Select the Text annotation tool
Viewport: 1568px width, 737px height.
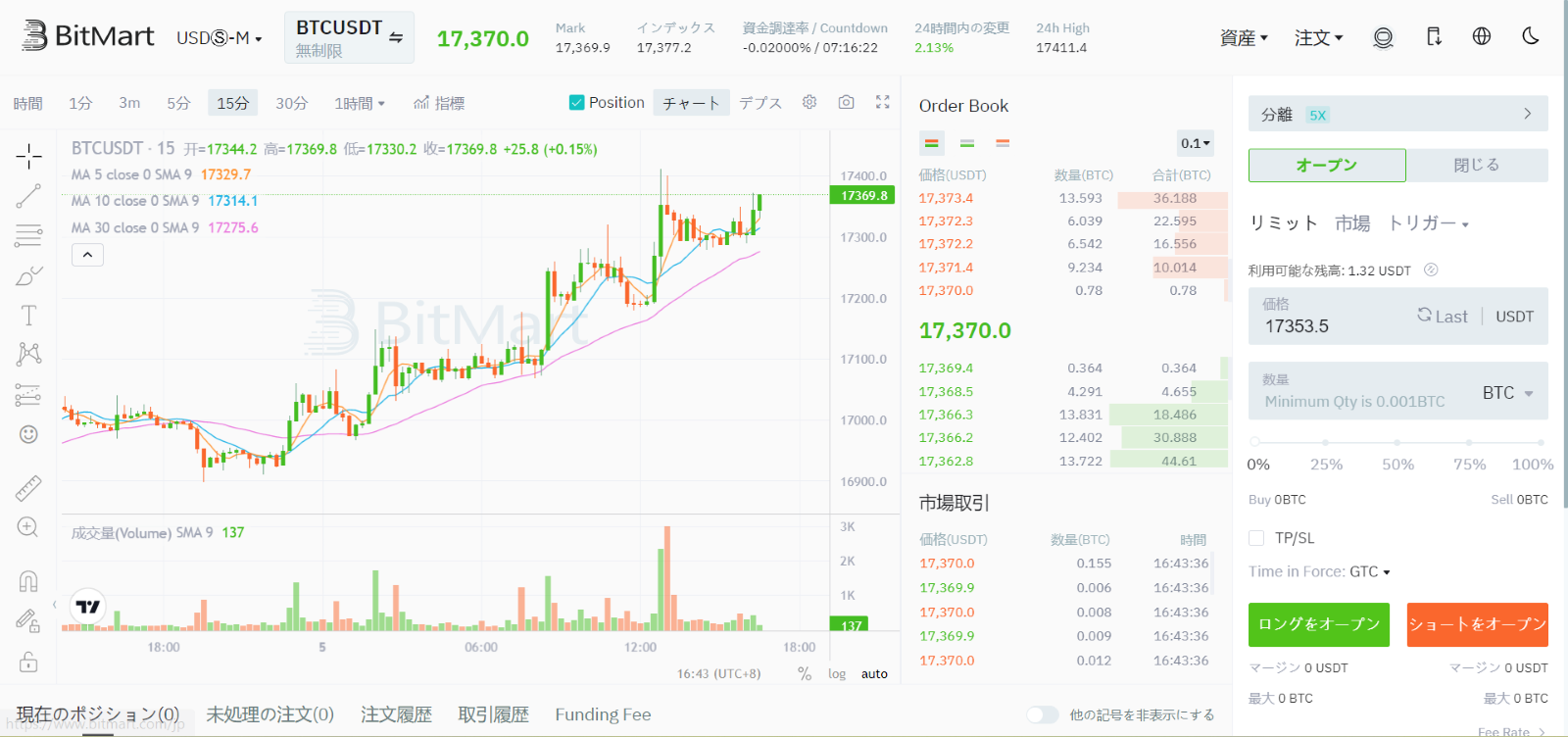(x=28, y=315)
